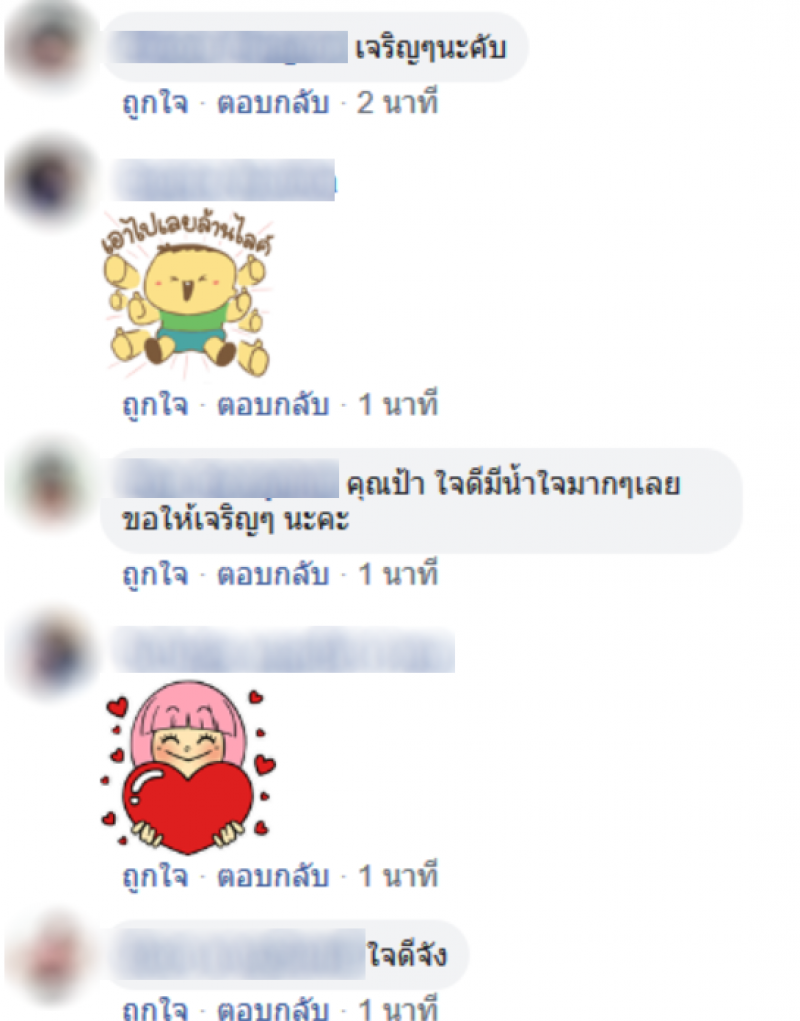Click ตอบกลับ under the เจริญๆนะคับ comment
This screenshot has height=1021, width=800.
(x=273, y=104)
